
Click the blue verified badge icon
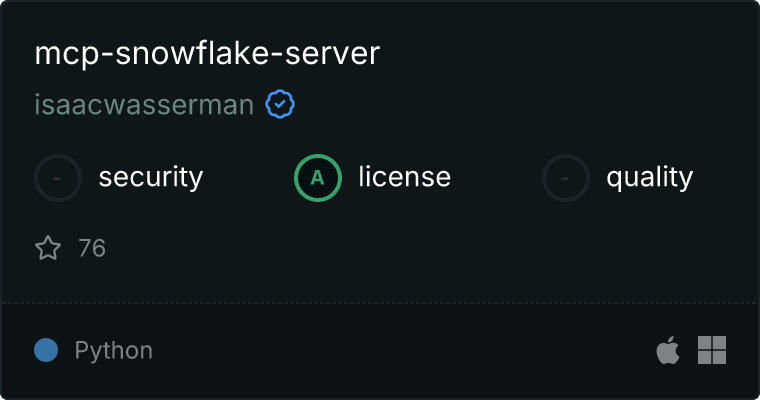click(x=280, y=104)
